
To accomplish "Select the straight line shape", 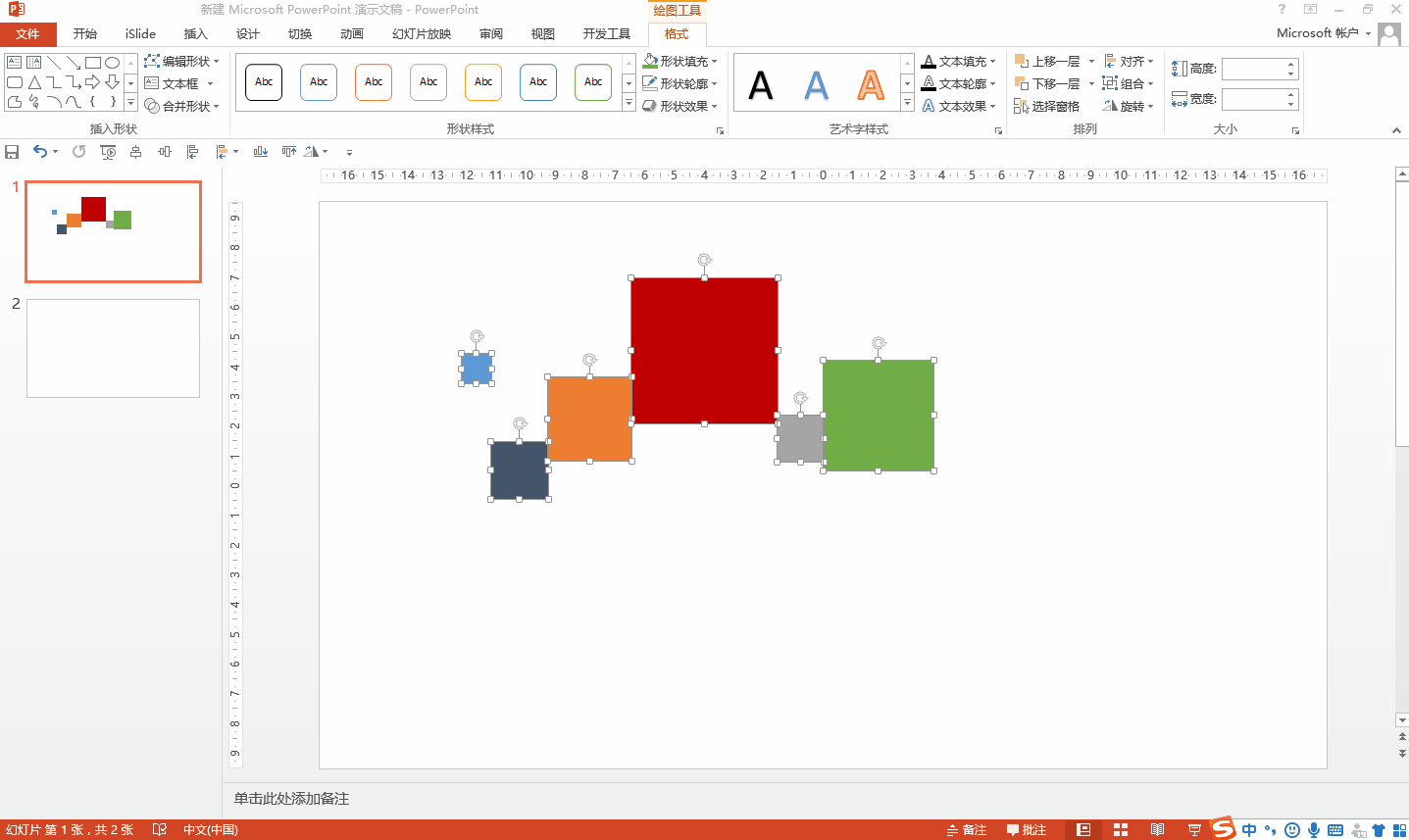I will (x=54, y=63).
